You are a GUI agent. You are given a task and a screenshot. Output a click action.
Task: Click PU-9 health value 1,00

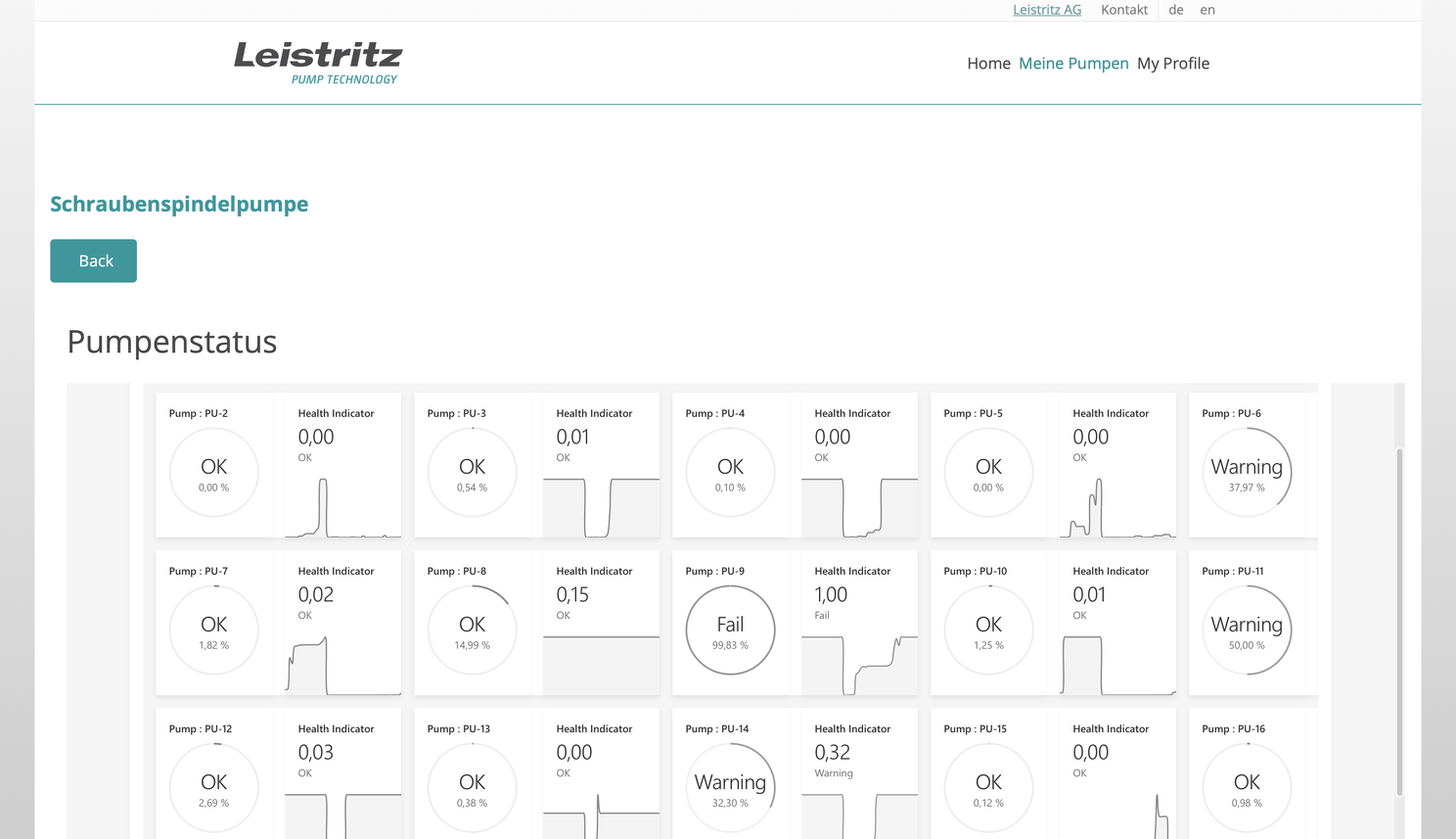[831, 594]
